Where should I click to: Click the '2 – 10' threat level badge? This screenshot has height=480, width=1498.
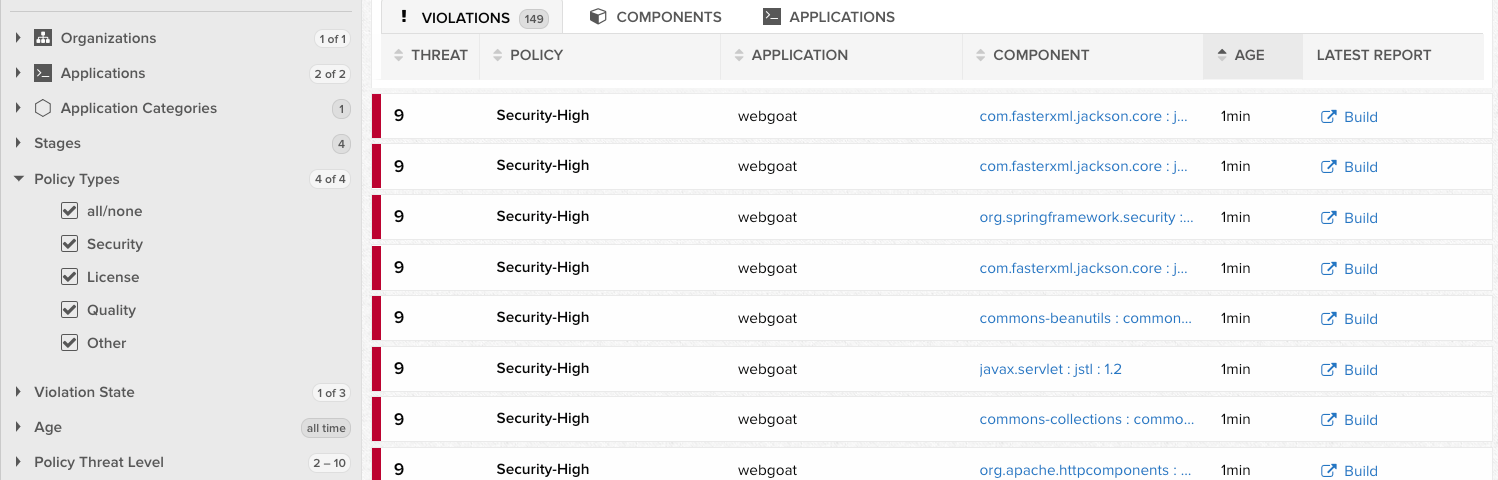click(328, 463)
